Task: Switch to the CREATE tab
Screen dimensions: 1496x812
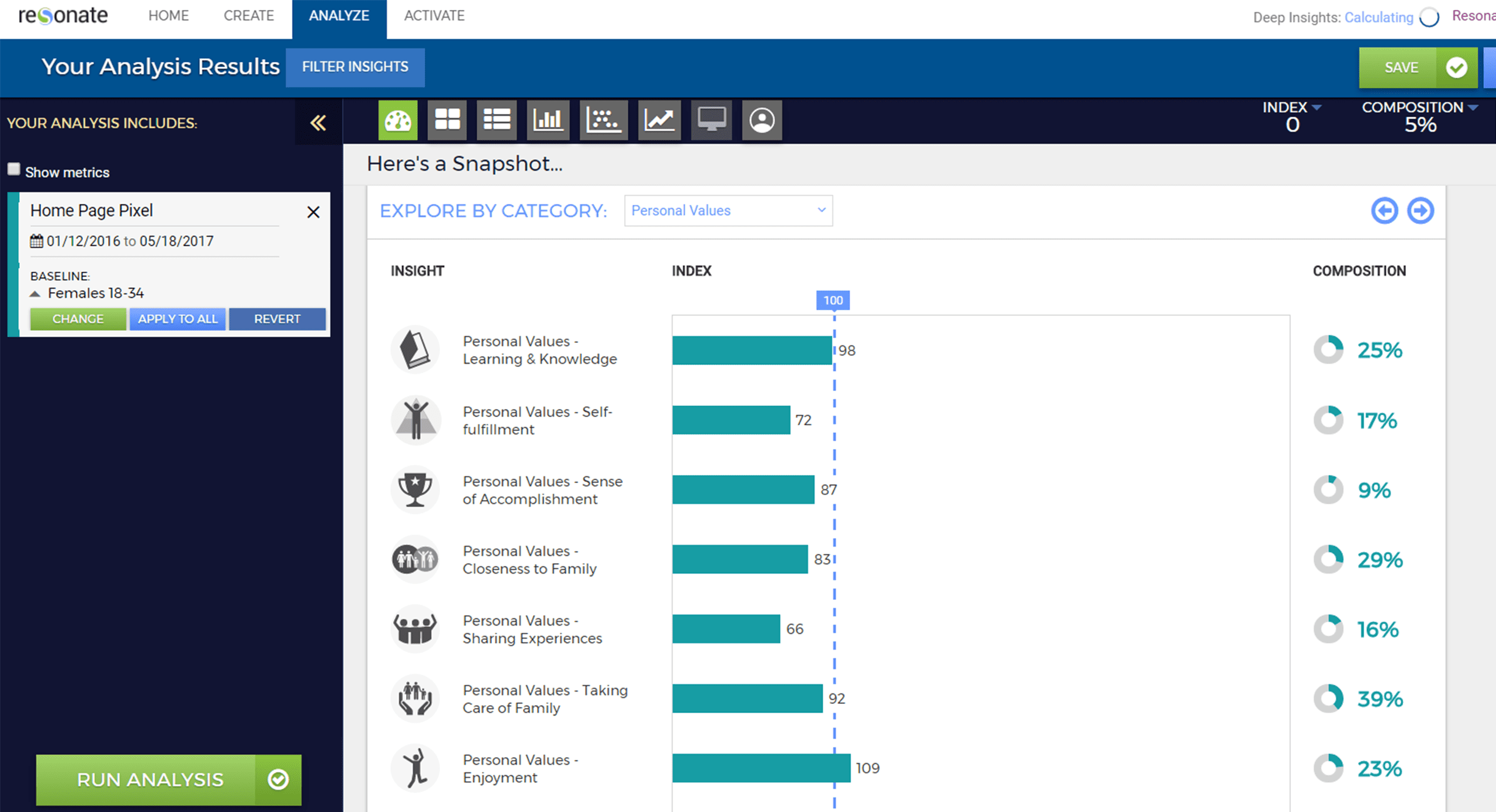Action: pos(248,16)
